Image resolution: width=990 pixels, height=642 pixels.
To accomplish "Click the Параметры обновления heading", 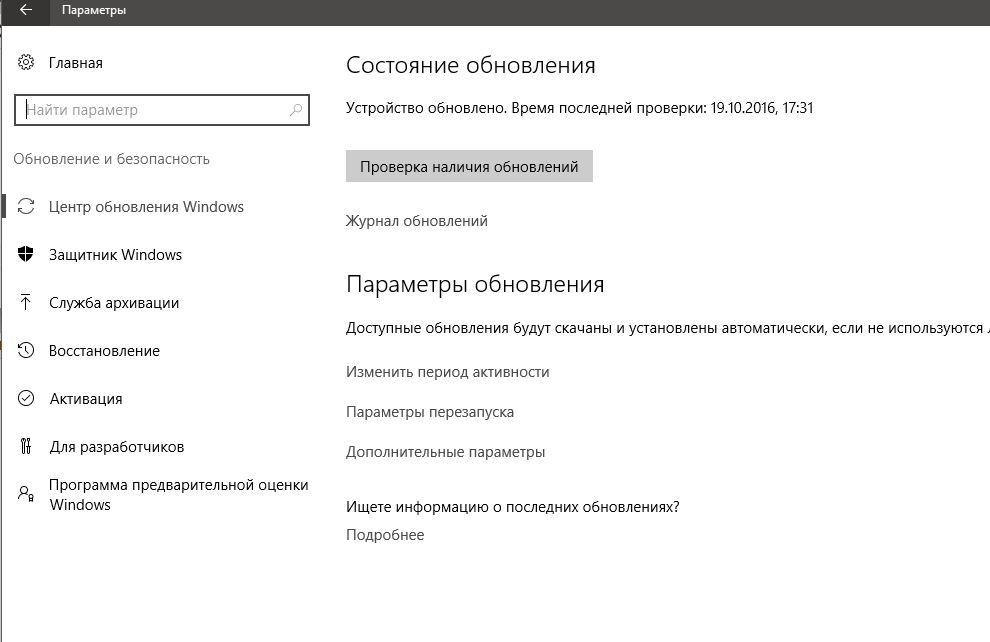I will coord(475,284).
